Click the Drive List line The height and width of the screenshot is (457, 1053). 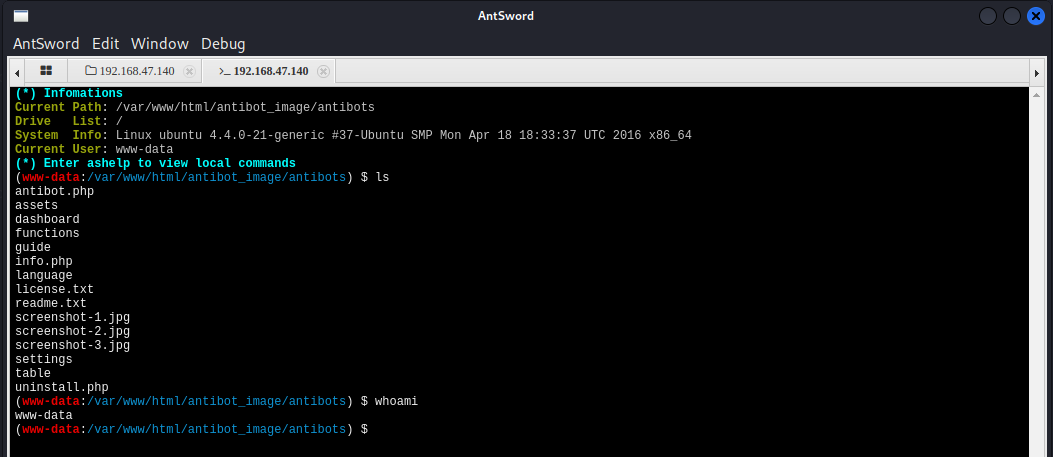point(69,121)
